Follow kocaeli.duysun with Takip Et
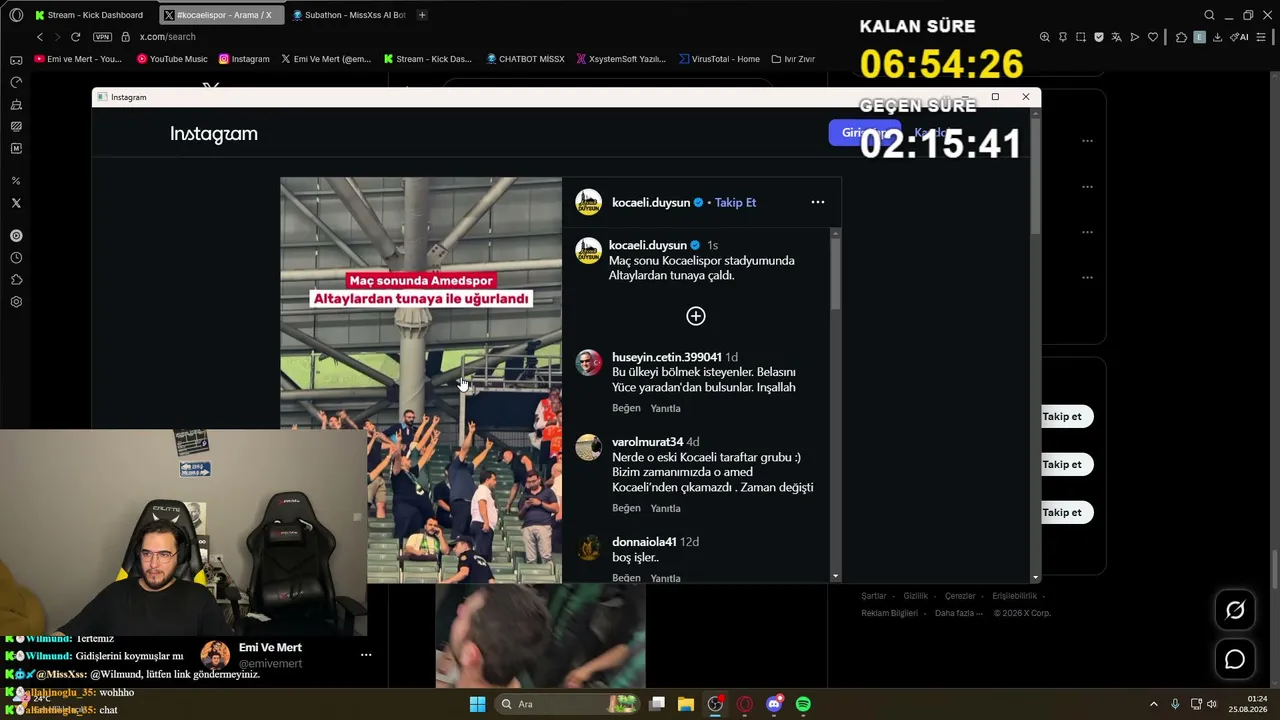 tap(735, 202)
